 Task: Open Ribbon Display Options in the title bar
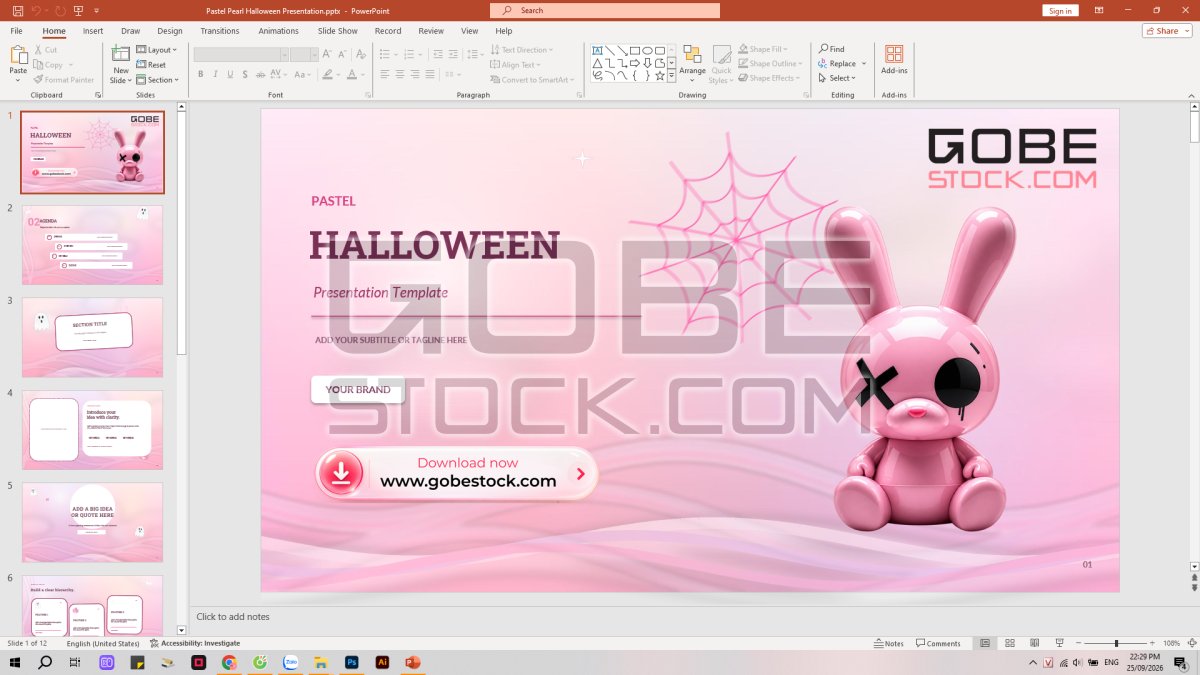coord(1099,10)
